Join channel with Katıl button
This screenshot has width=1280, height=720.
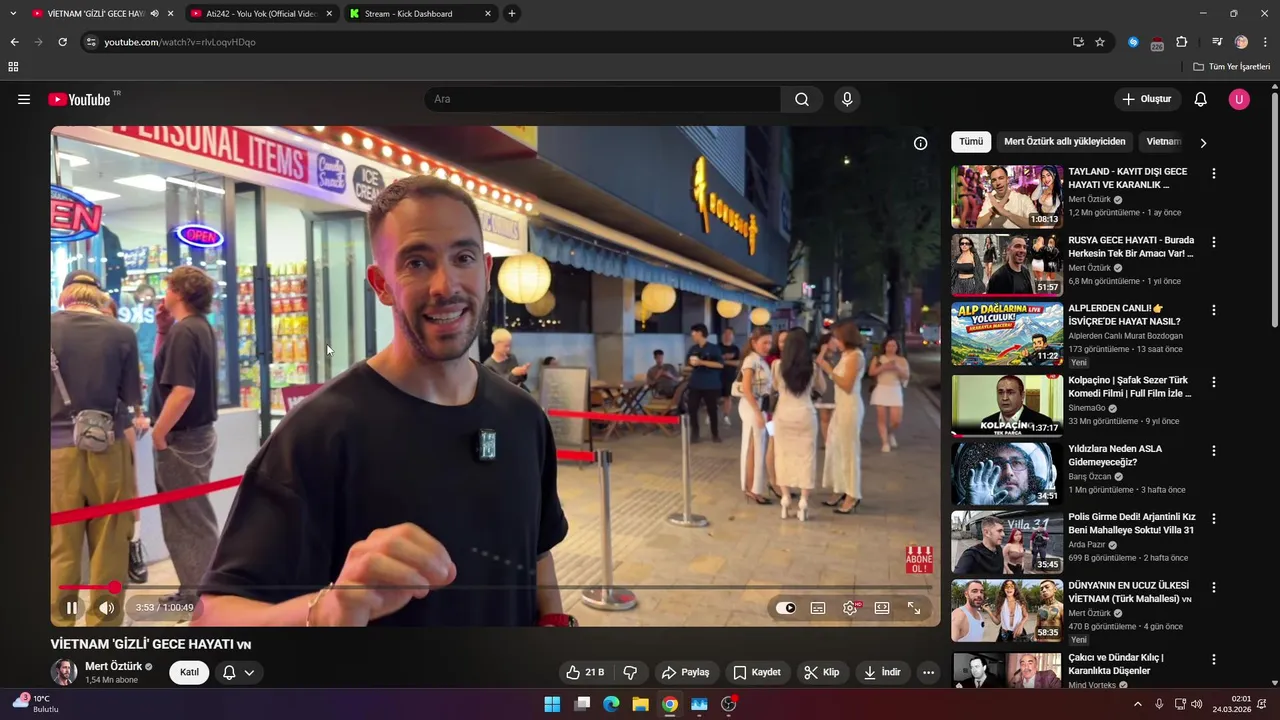(x=189, y=672)
